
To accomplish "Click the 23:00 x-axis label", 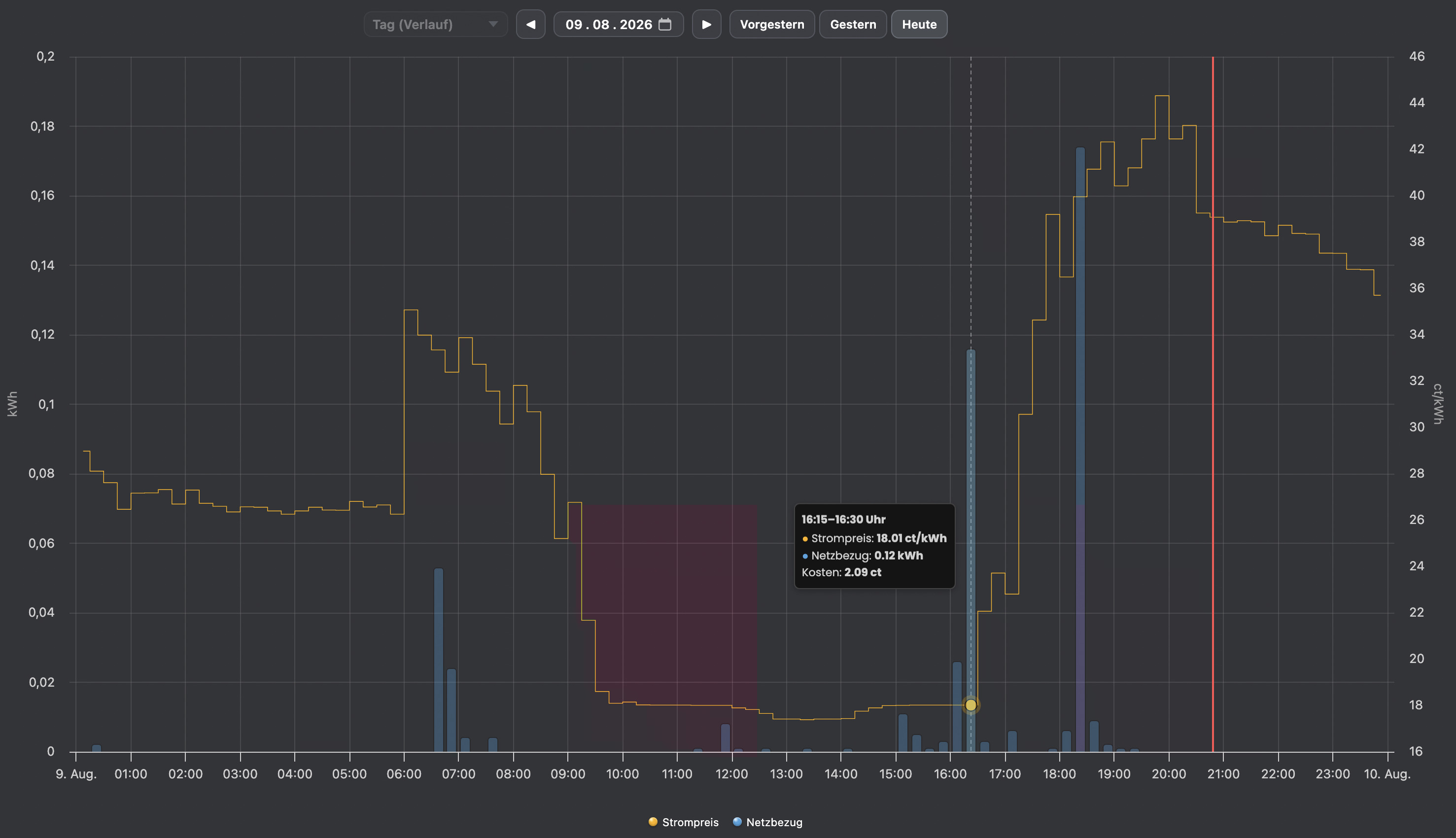I will [1332, 774].
